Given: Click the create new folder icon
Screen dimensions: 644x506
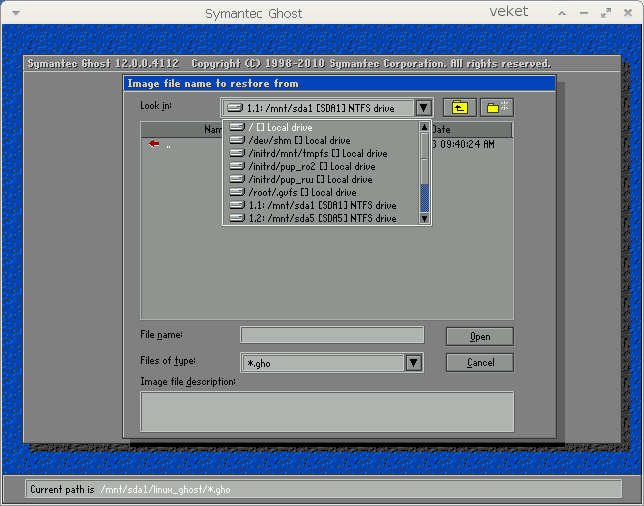Looking at the screenshot, I should pos(497,108).
